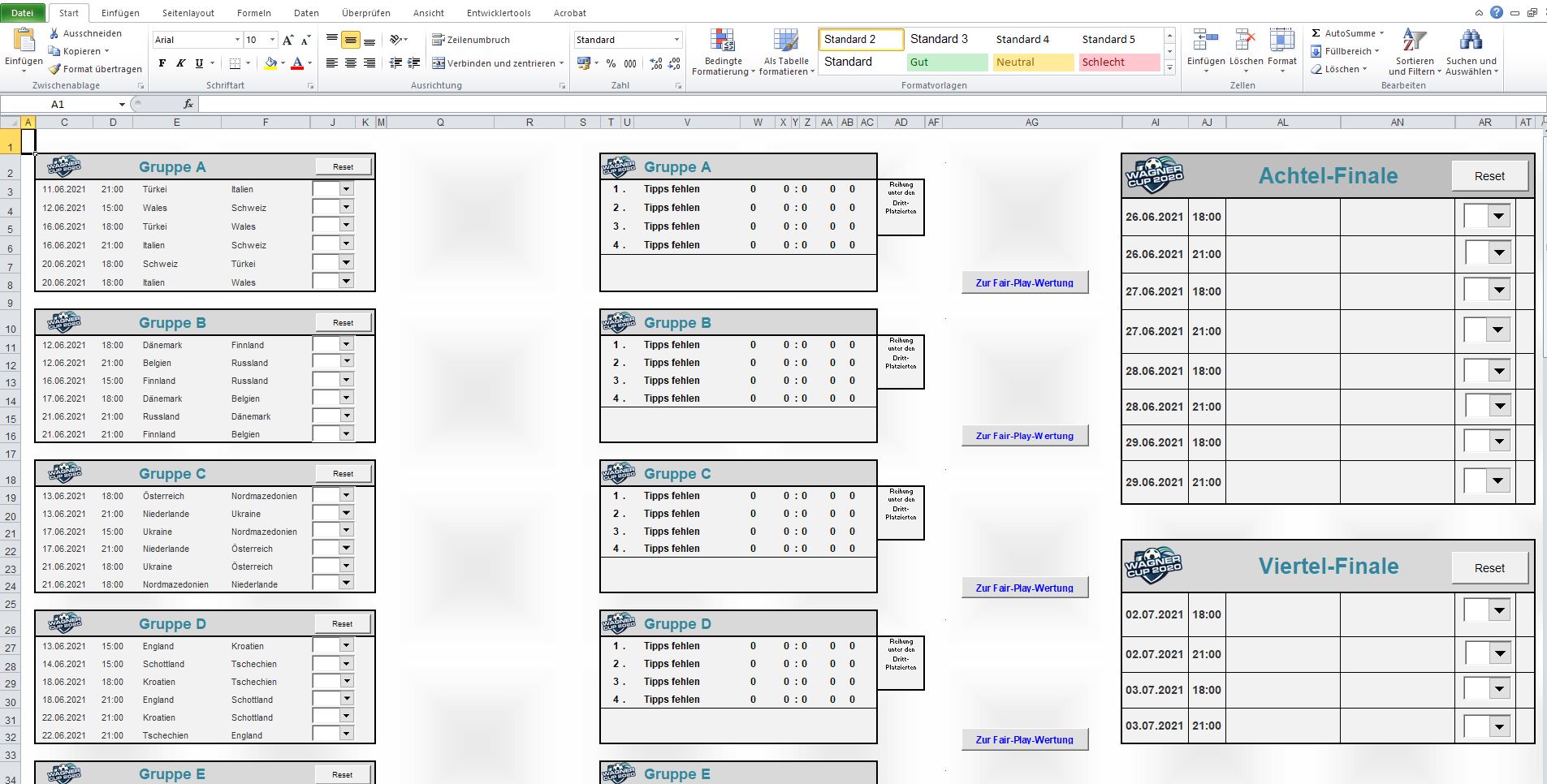Screen dimensions: 1547x784
Task: Click Als Tabelle formatieren icon
Action: pos(785,41)
